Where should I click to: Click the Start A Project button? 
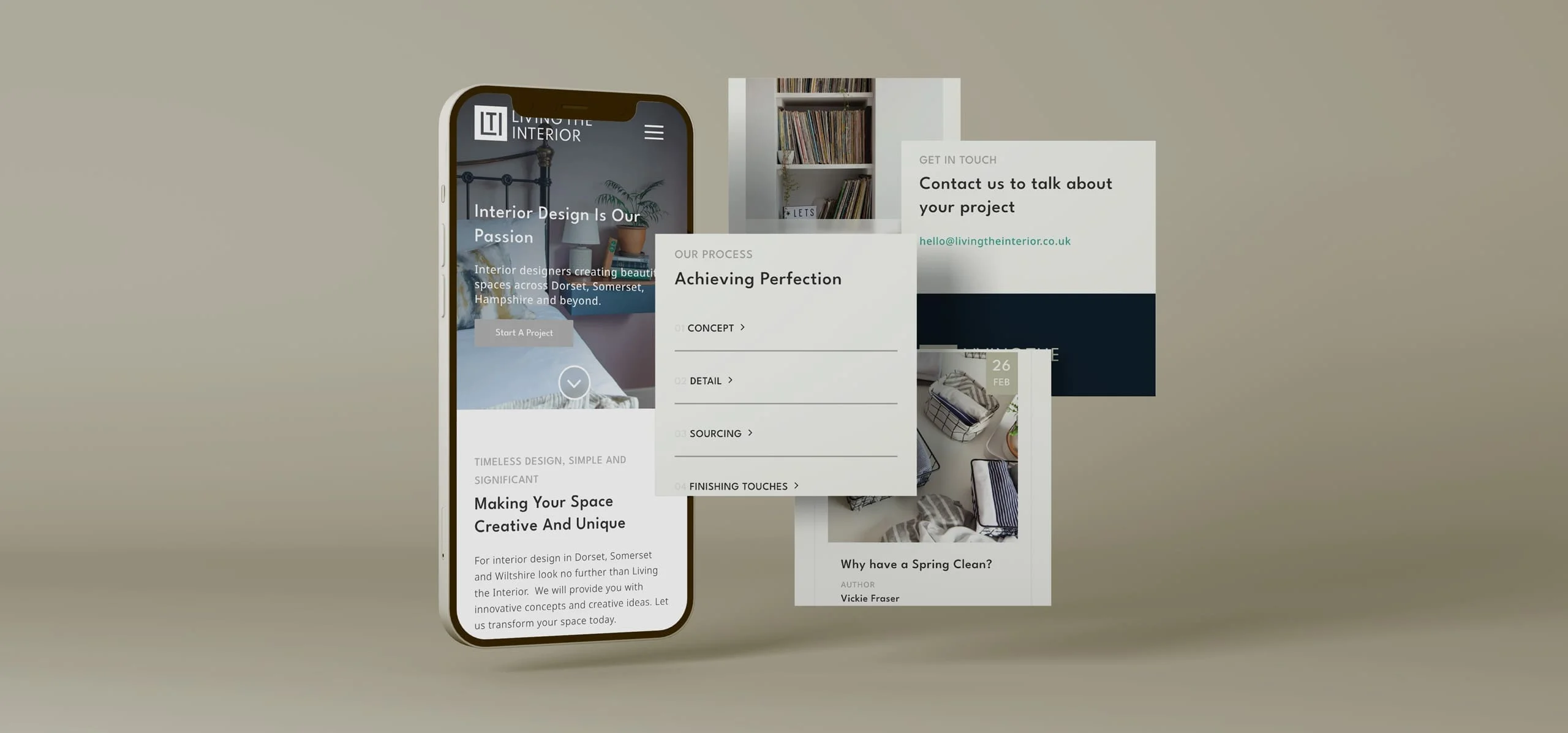(524, 331)
